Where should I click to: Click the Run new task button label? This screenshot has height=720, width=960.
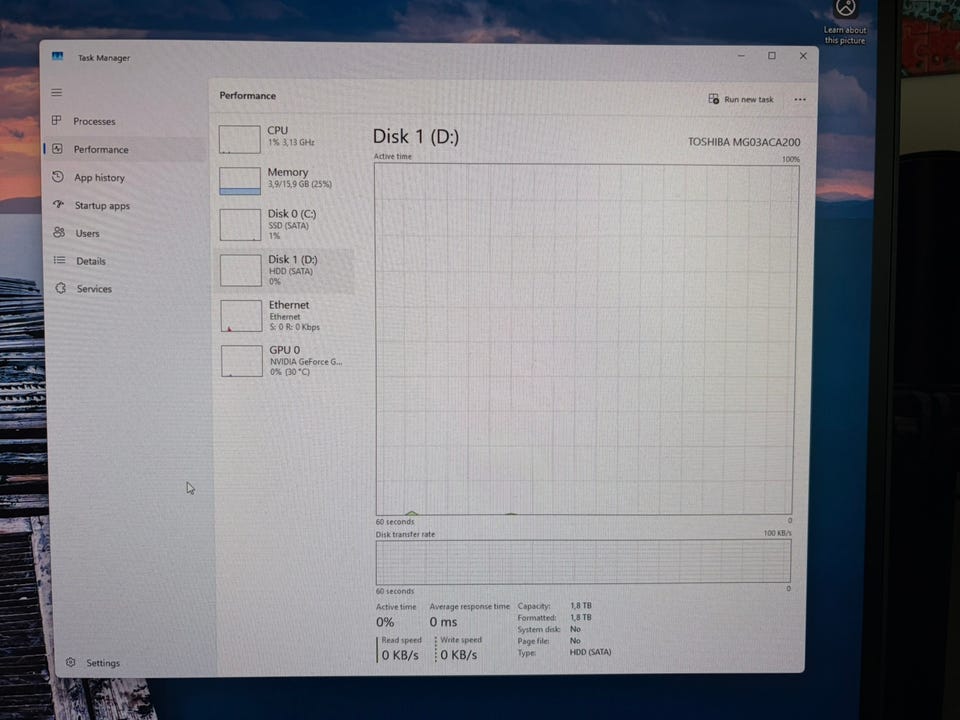pos(749,99)
